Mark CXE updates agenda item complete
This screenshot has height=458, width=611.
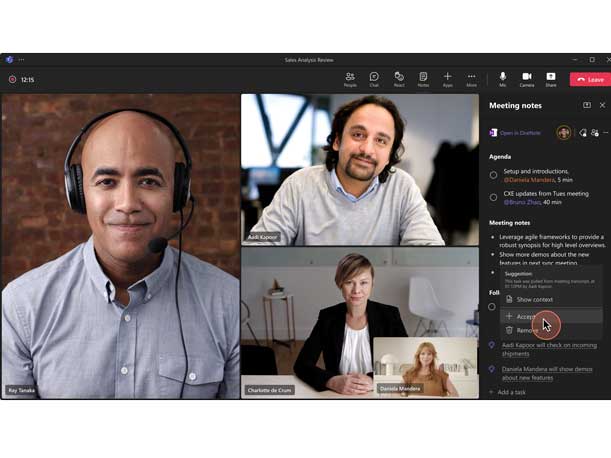click(493, 197)
